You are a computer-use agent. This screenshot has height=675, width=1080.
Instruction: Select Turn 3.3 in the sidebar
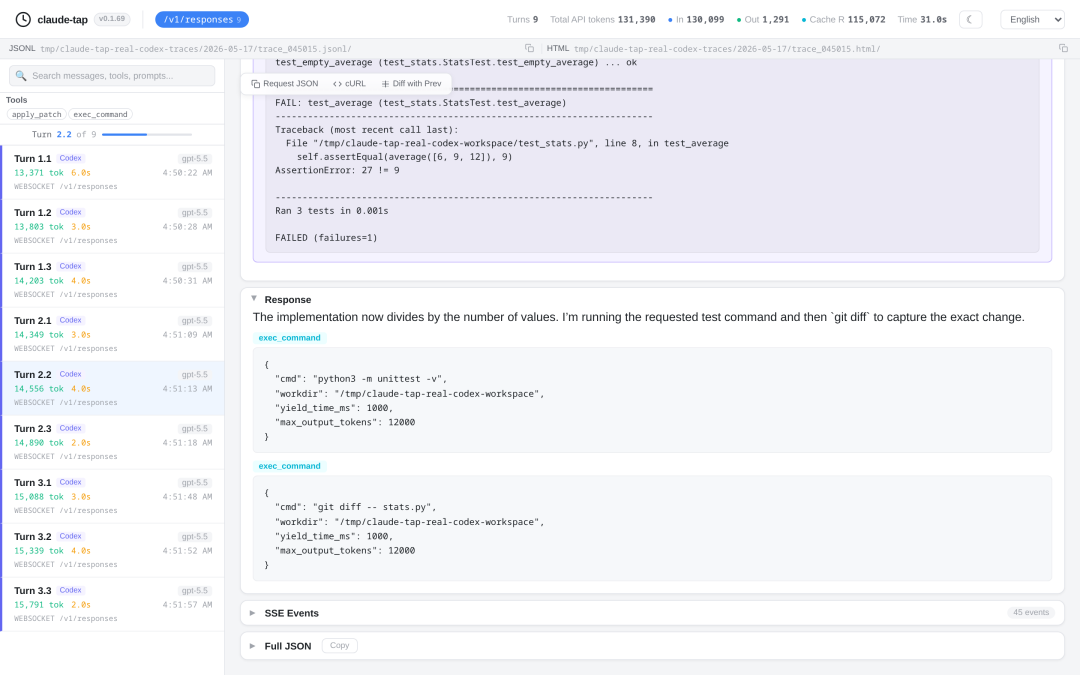(113, 604)
